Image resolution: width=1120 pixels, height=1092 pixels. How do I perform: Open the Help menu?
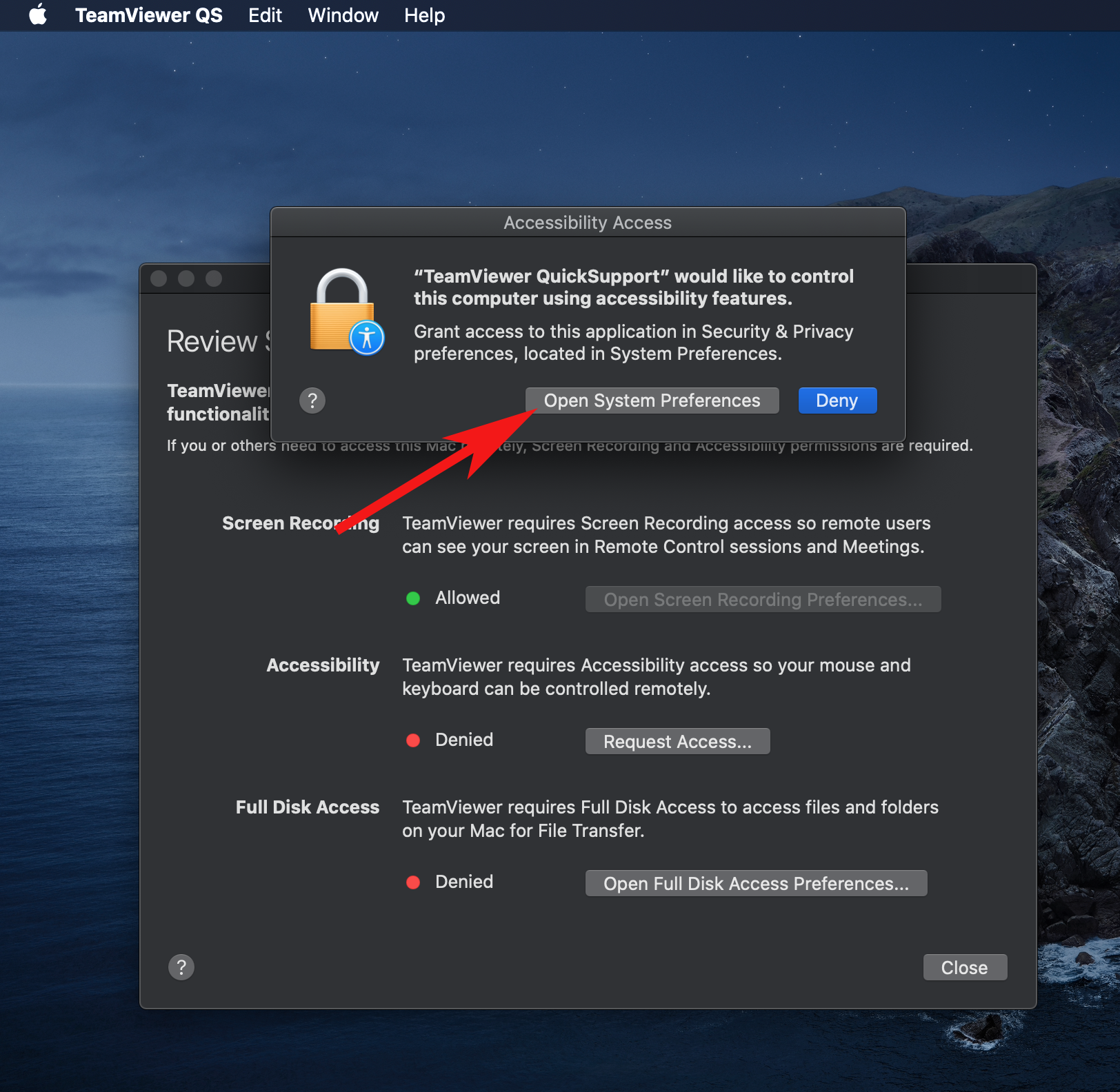[424, 15]
